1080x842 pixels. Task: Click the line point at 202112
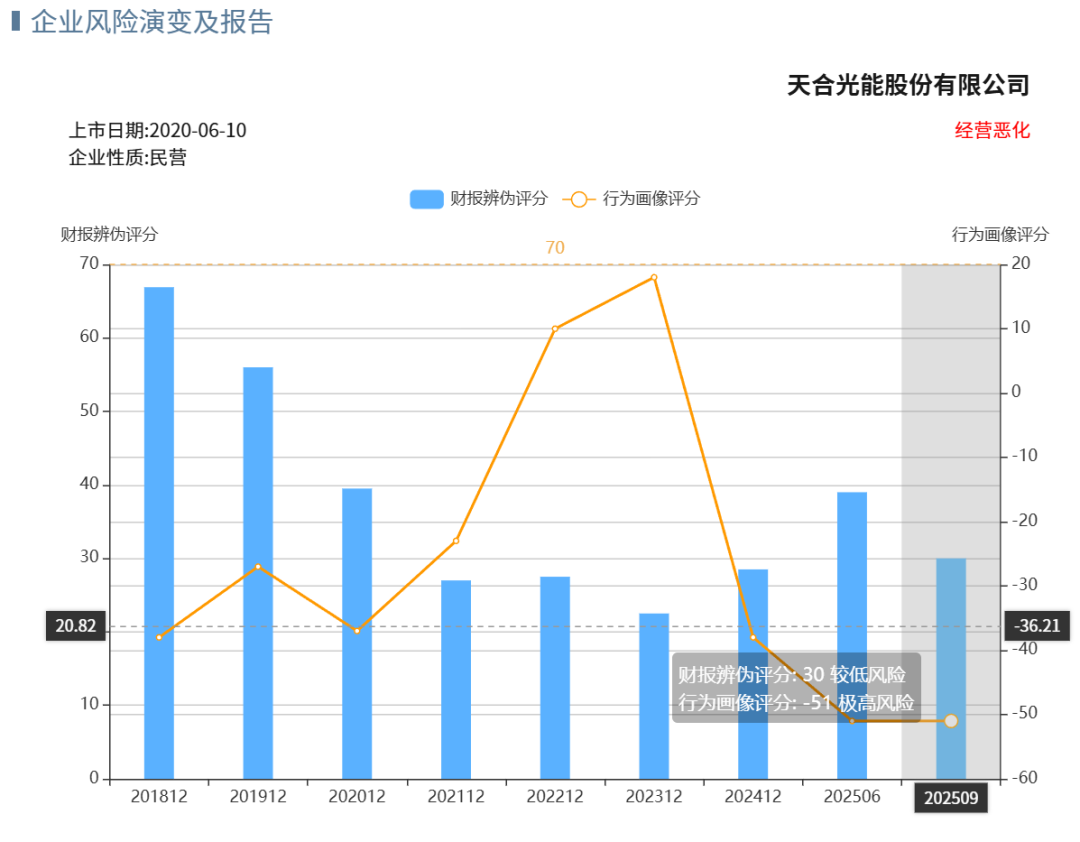456,541
